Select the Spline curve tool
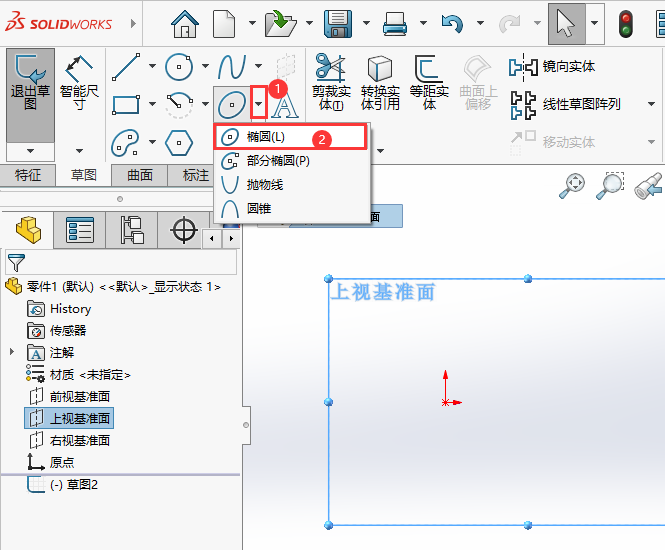665x550 pixels. pyautogui.click(x=232, y=67)
